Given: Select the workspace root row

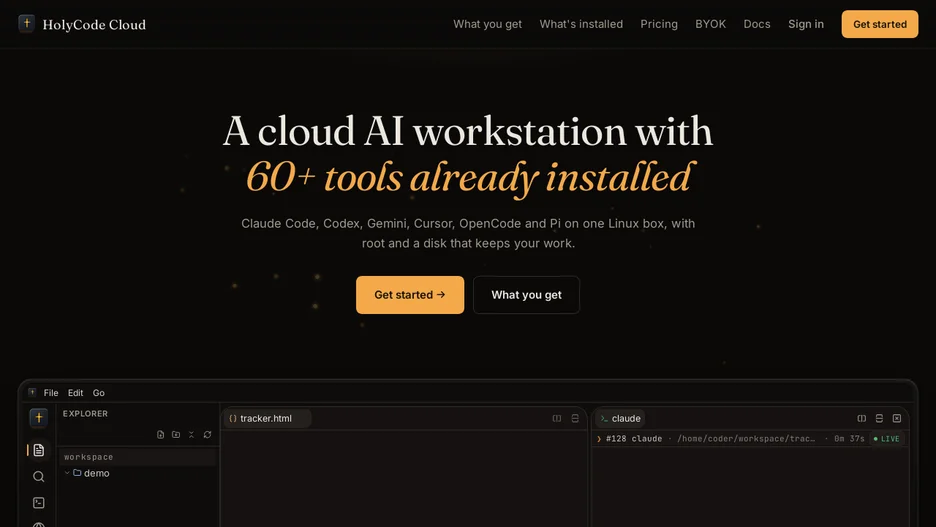Looking at the screenshot, I should 138,457.
